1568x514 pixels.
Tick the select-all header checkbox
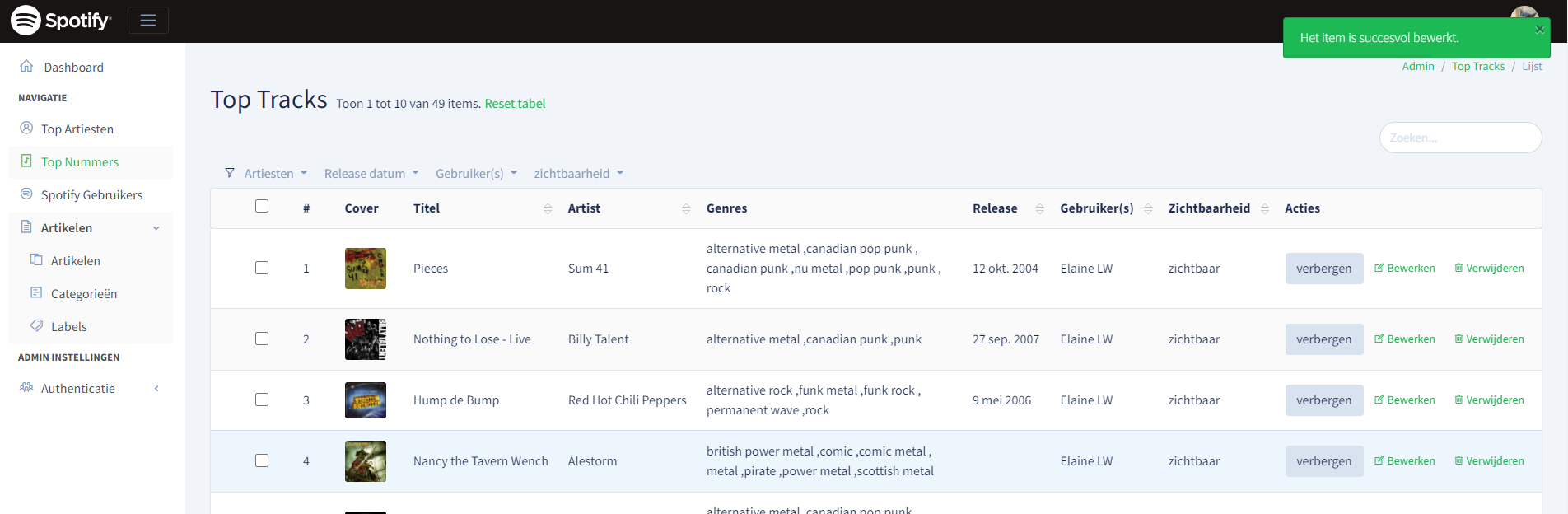click(262, 206)
